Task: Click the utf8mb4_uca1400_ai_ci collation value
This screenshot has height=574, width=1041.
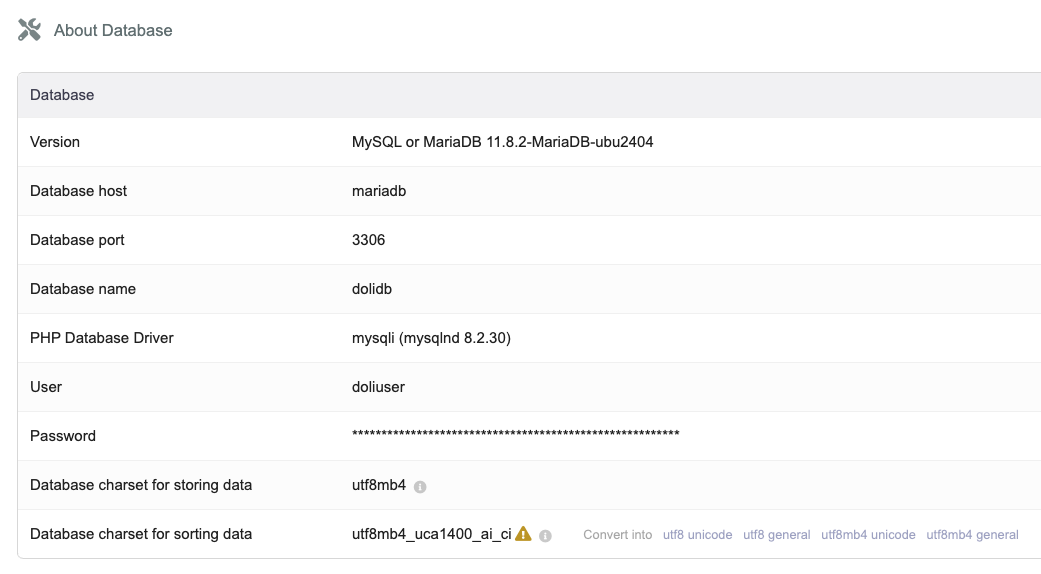Action: coord(431,534)
